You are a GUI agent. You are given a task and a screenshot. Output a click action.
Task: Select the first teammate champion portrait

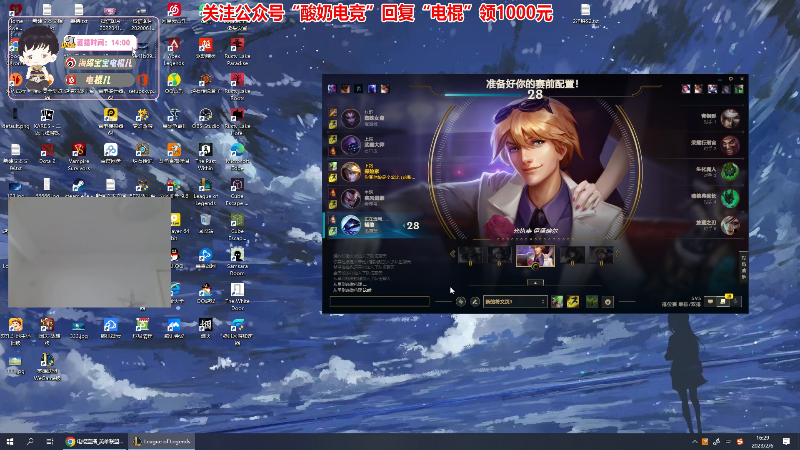pyautogui.click(x=351, y=118)
